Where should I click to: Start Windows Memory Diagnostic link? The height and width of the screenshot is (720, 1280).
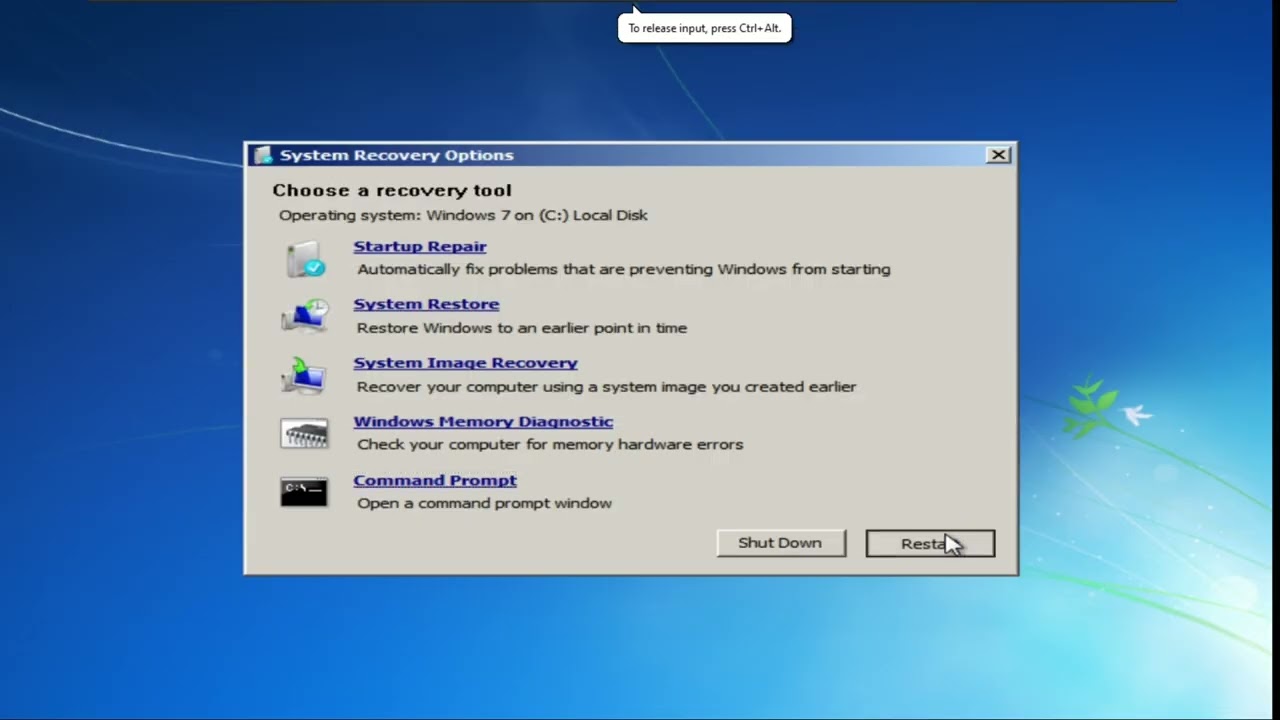pos(483,422)
